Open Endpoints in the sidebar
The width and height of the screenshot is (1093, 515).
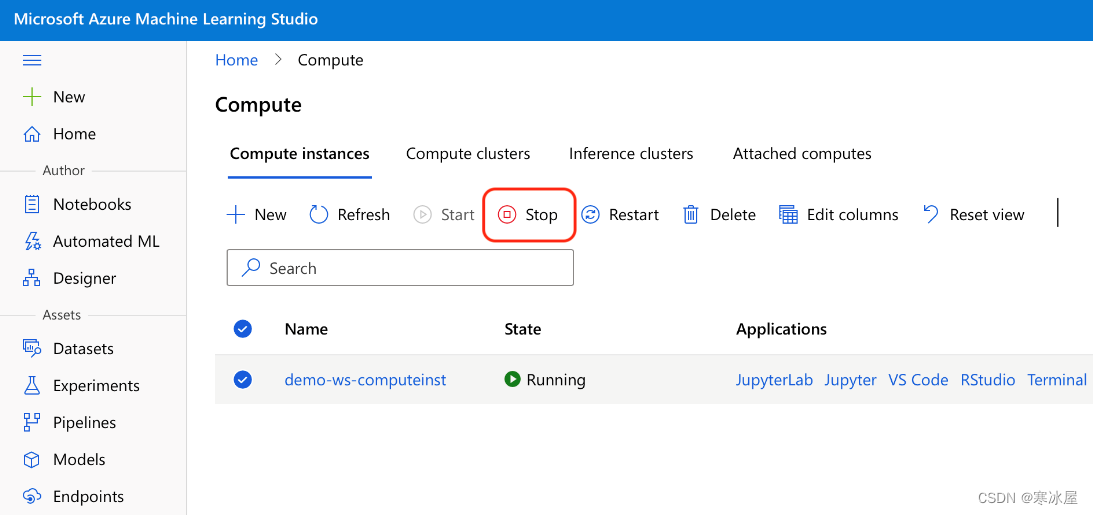(x=89, y=496)
